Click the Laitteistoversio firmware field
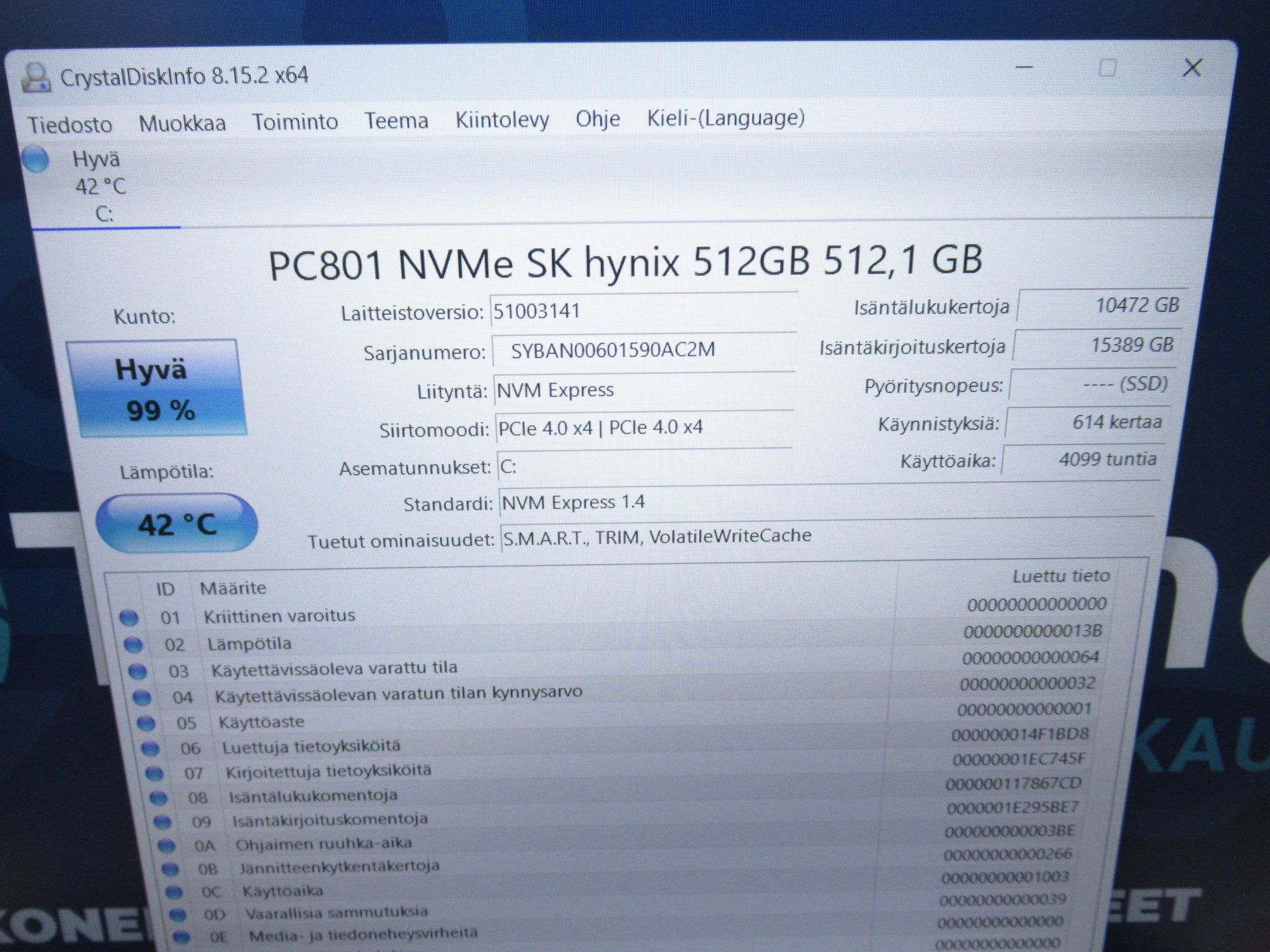This screenshot has width=1270, height=952. pyautogui.click(x=643, y=310)
